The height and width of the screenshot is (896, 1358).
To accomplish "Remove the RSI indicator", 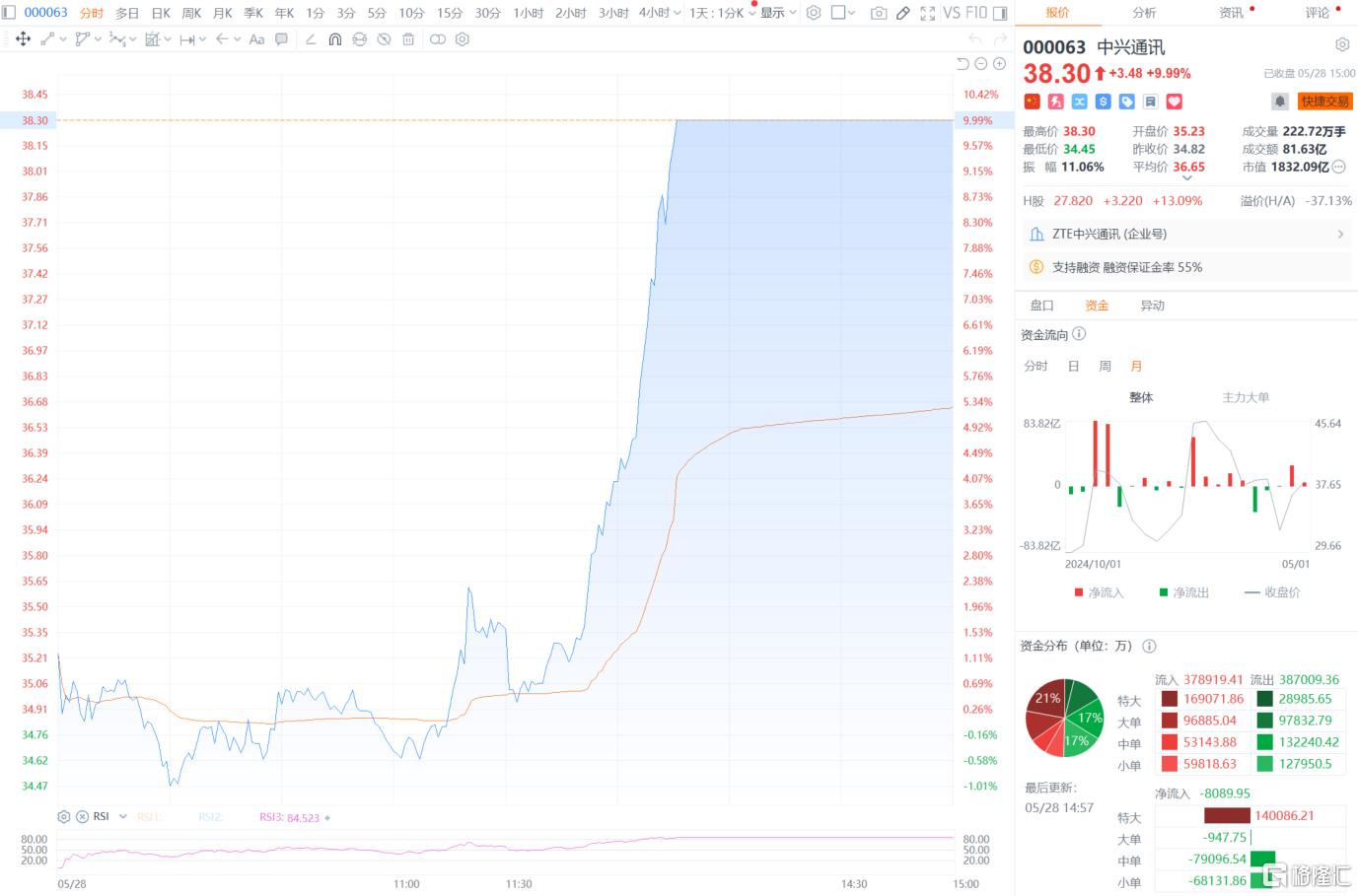I will pos(82,817).
